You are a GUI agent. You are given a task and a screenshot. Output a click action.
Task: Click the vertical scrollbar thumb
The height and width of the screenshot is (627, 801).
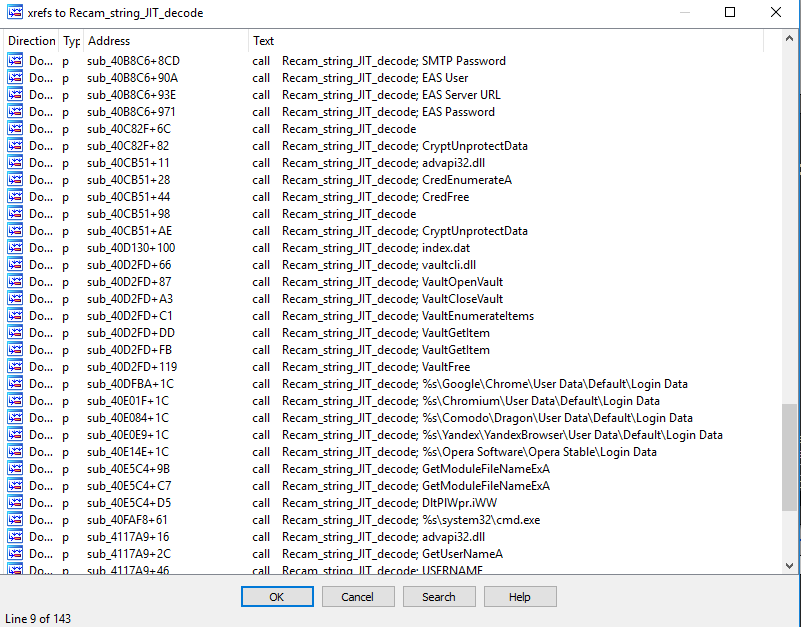[x=789, y=457]
